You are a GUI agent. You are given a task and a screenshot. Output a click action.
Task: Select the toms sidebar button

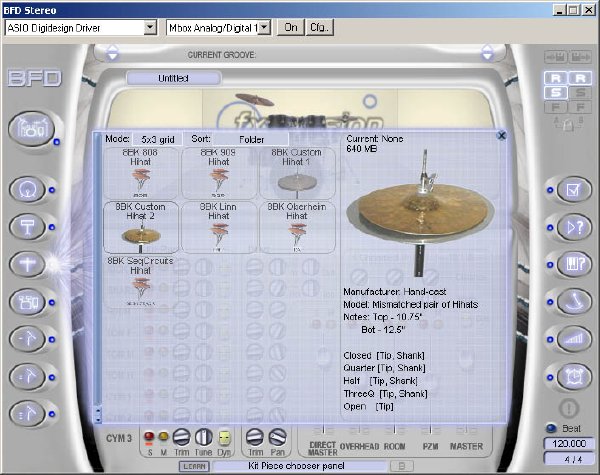28,302
